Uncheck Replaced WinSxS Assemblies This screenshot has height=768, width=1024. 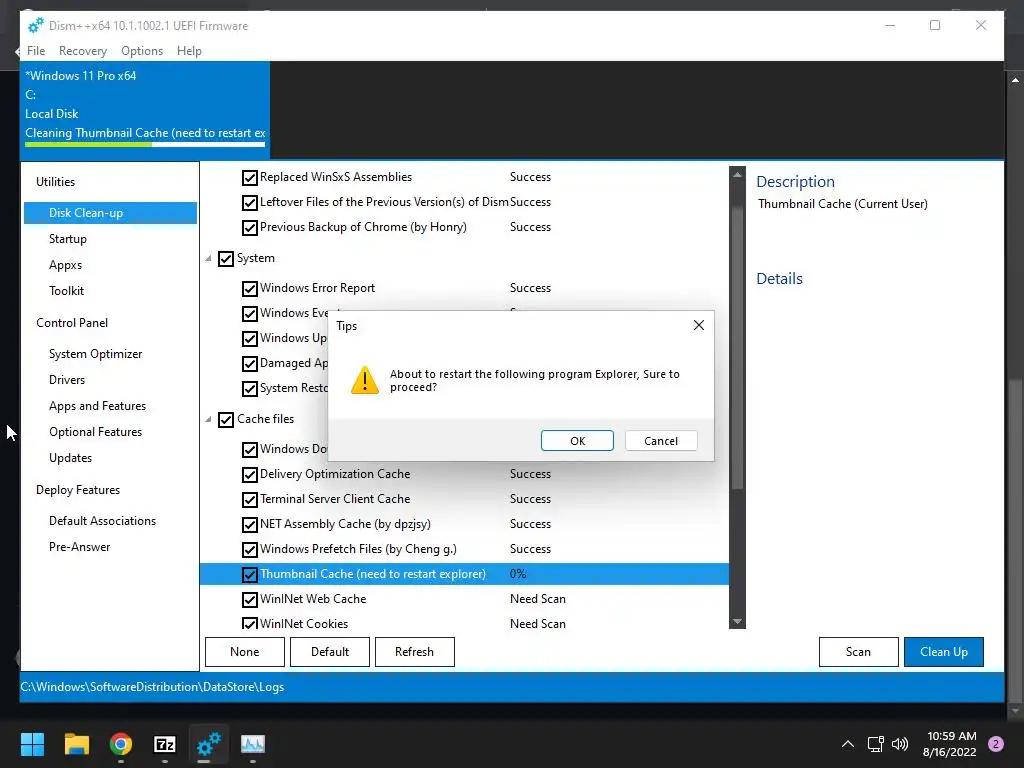point(249,178)
